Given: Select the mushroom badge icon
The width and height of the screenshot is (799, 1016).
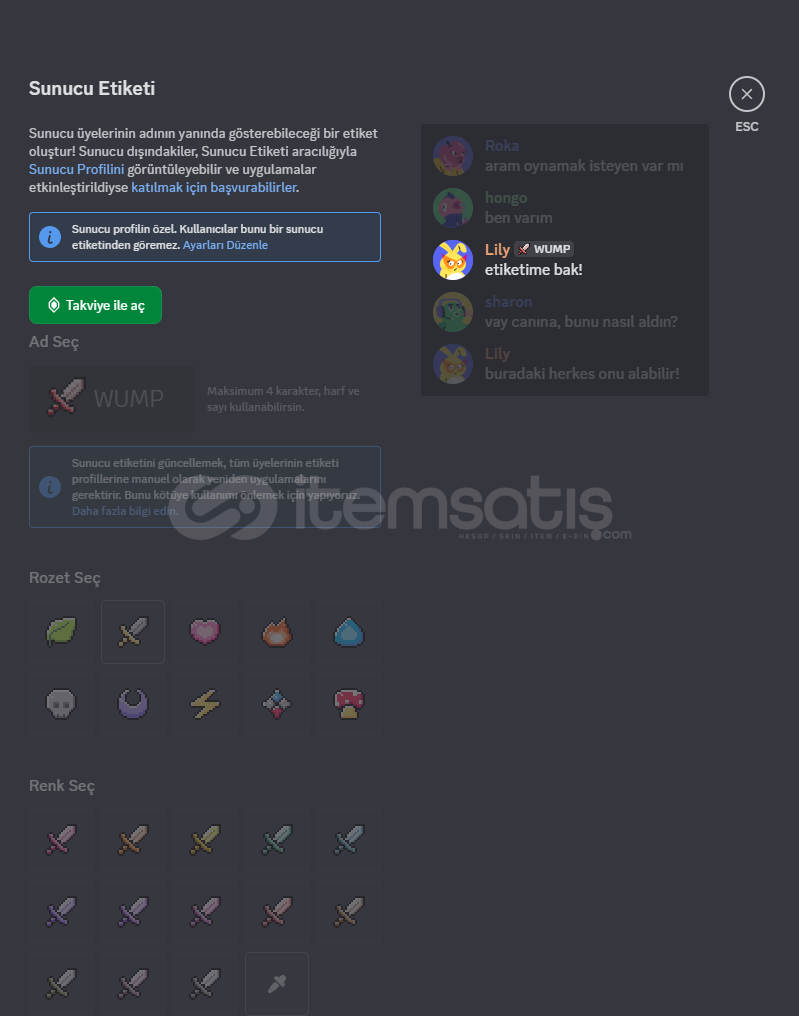Looking at the screenshot, I should pyautogui.click(x=349, y=704).
